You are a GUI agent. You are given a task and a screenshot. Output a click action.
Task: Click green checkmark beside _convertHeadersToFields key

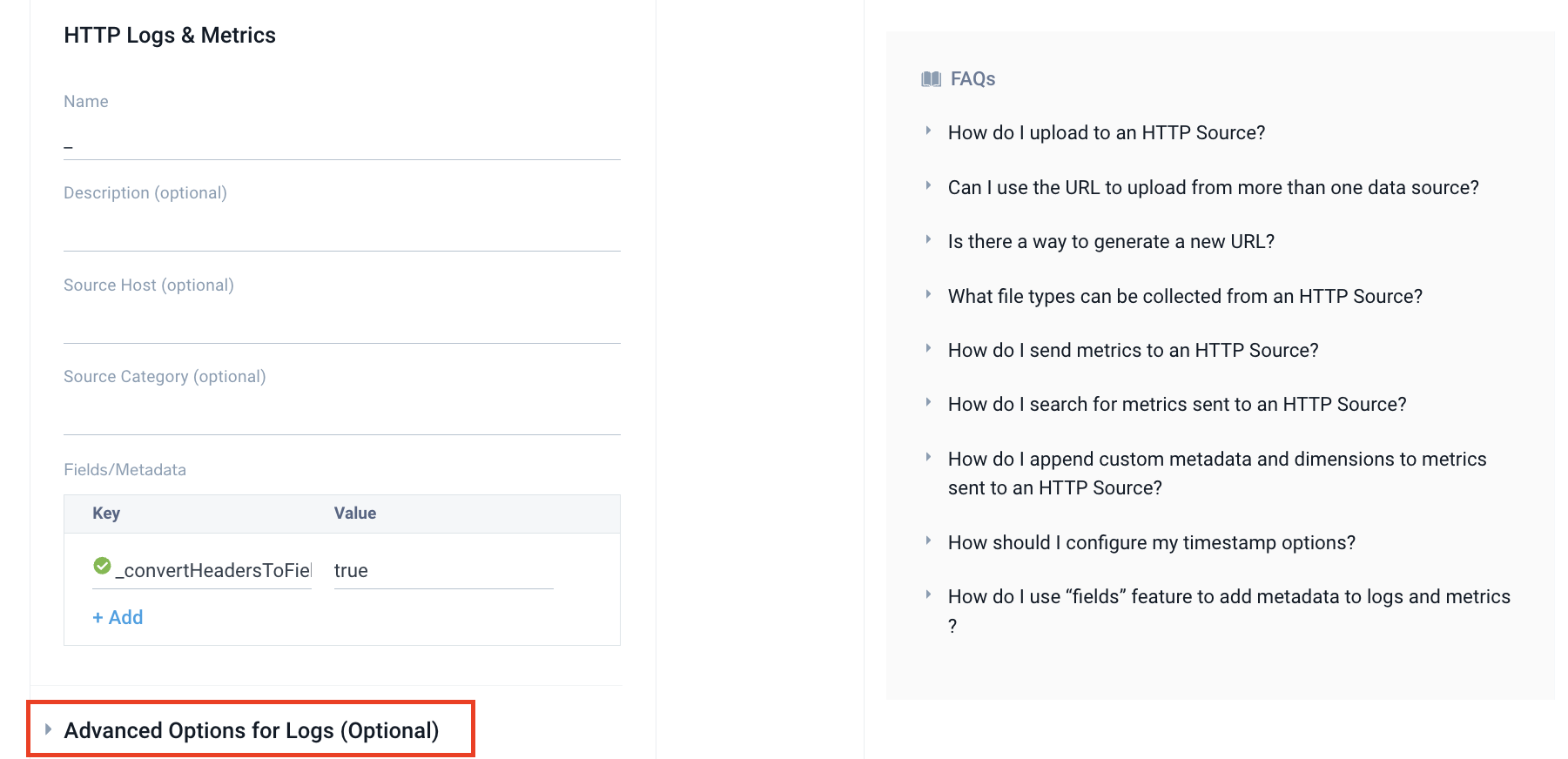pyautogui.click(x=102, y=566)
